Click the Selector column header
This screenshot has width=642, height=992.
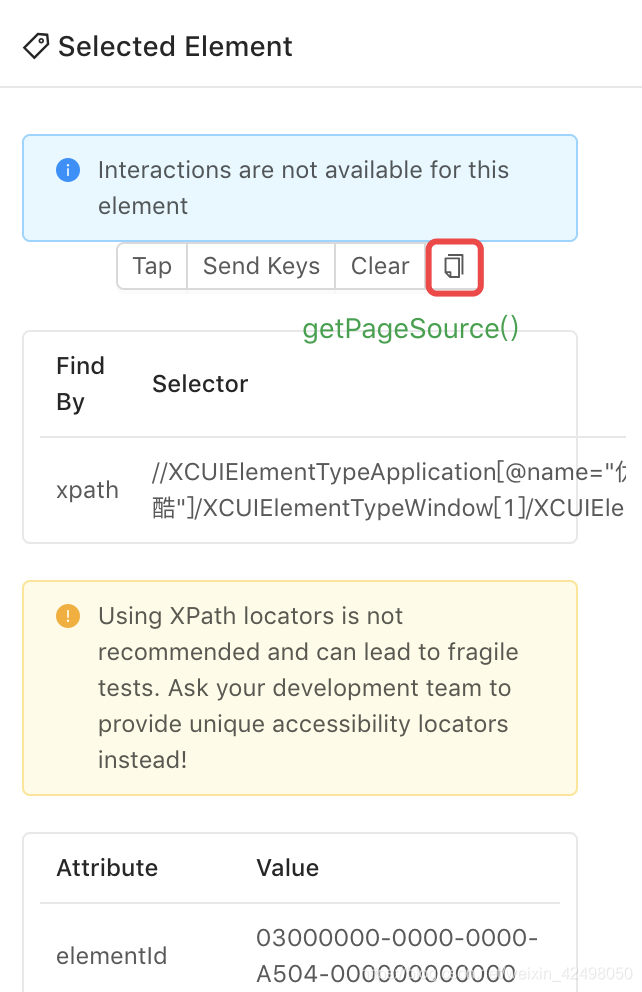(x=200, y=384)
